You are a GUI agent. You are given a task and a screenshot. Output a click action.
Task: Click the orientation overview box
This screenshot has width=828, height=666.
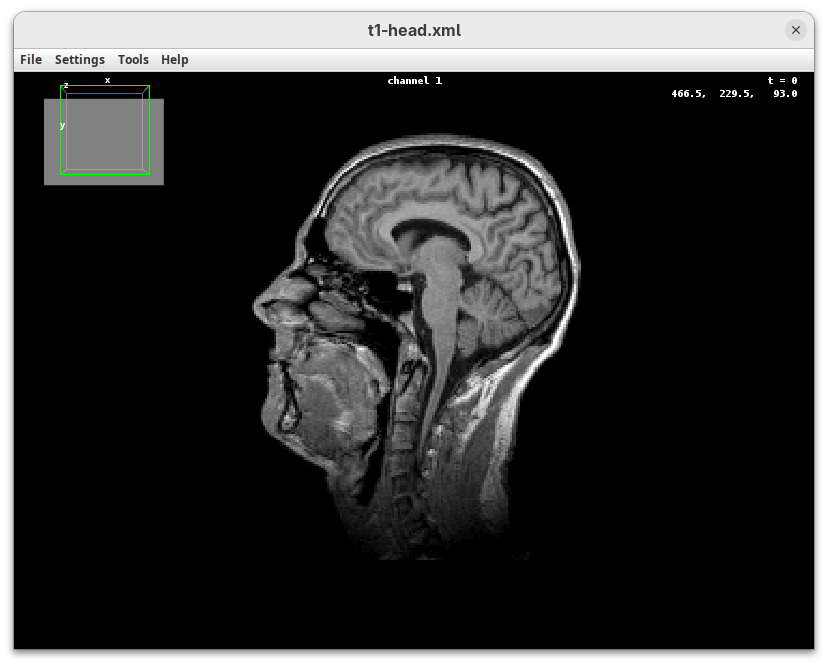(104, 138)
